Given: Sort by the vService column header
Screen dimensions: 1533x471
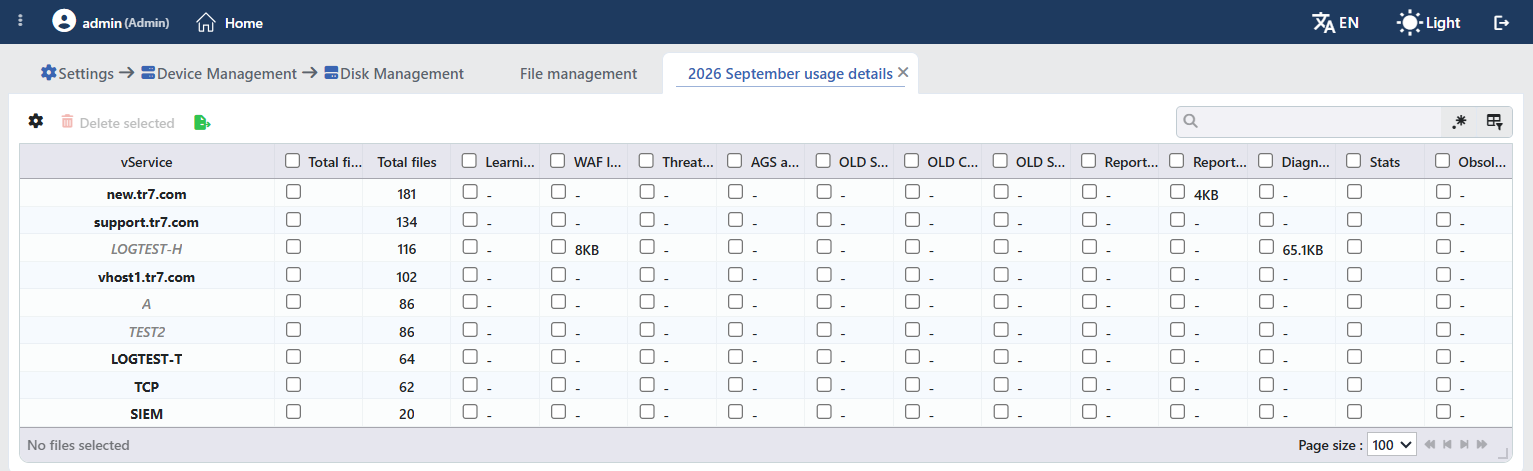Looking at the screenshot, I should point(147,161).
